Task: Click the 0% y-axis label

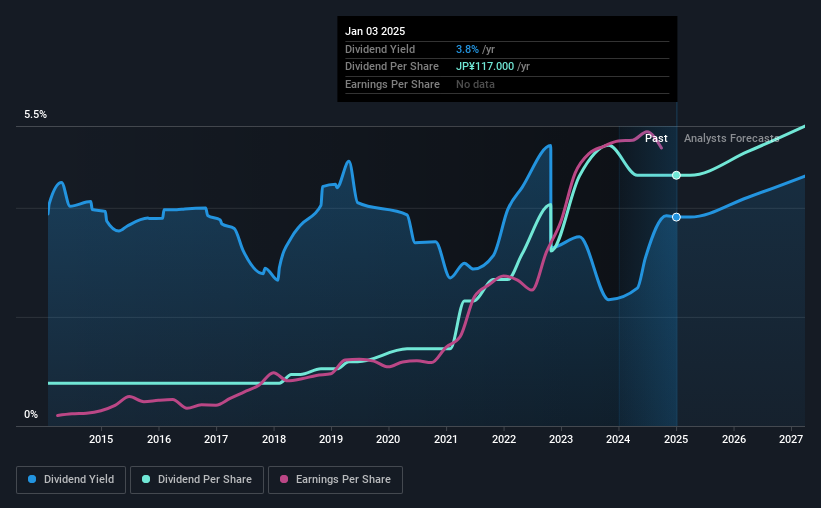Action: click(31, 415)
